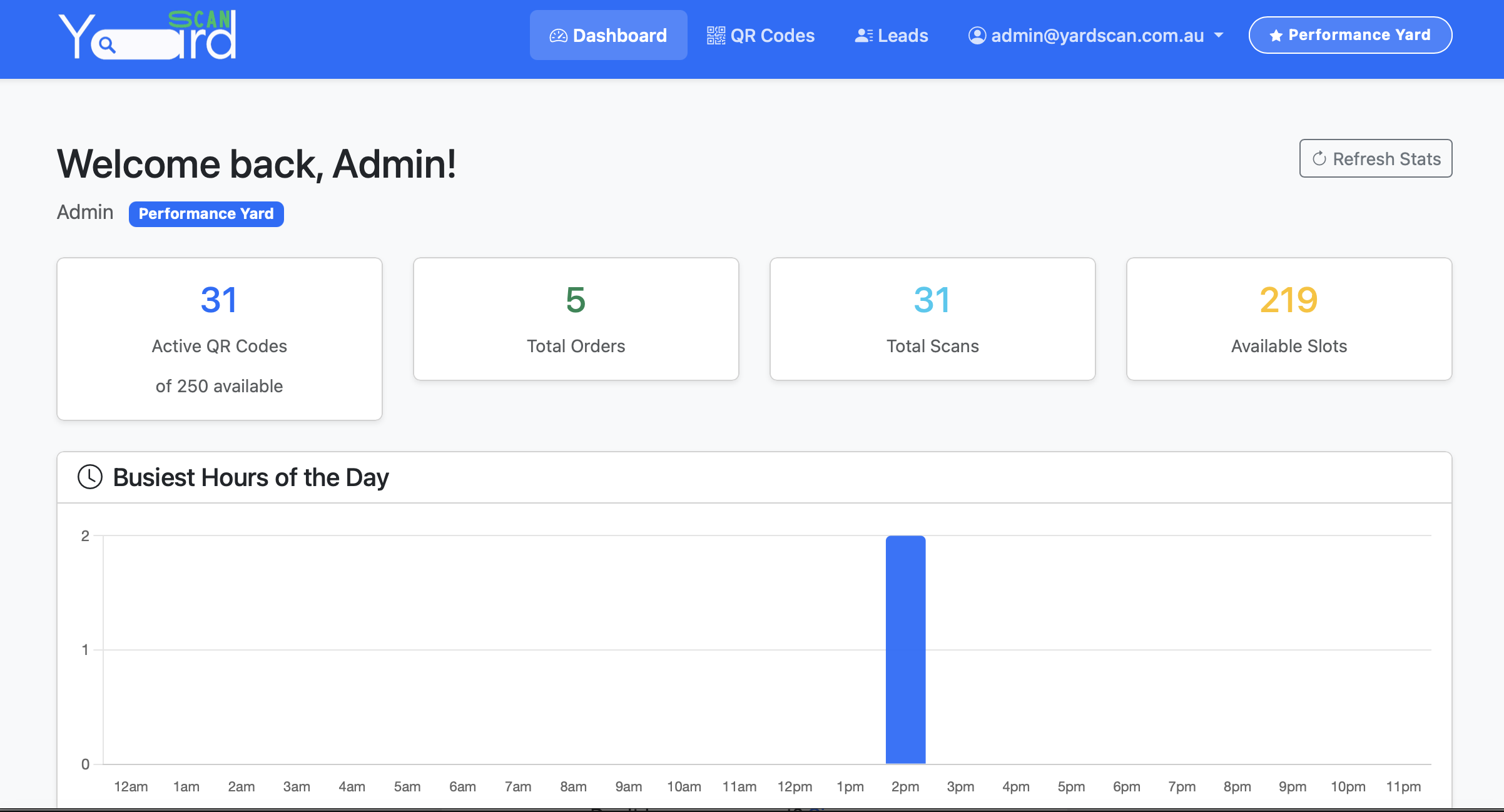The height and width of the screenshot is (812, 1504).
Task: Click the Performance Yard plan button
Action: 1350,35
